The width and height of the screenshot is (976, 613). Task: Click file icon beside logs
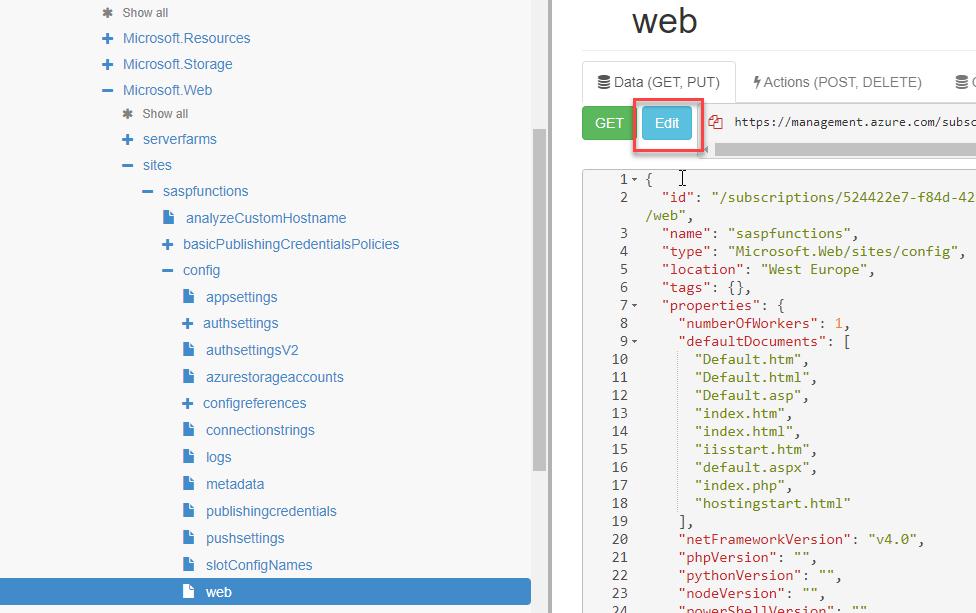tap(188, 456)
